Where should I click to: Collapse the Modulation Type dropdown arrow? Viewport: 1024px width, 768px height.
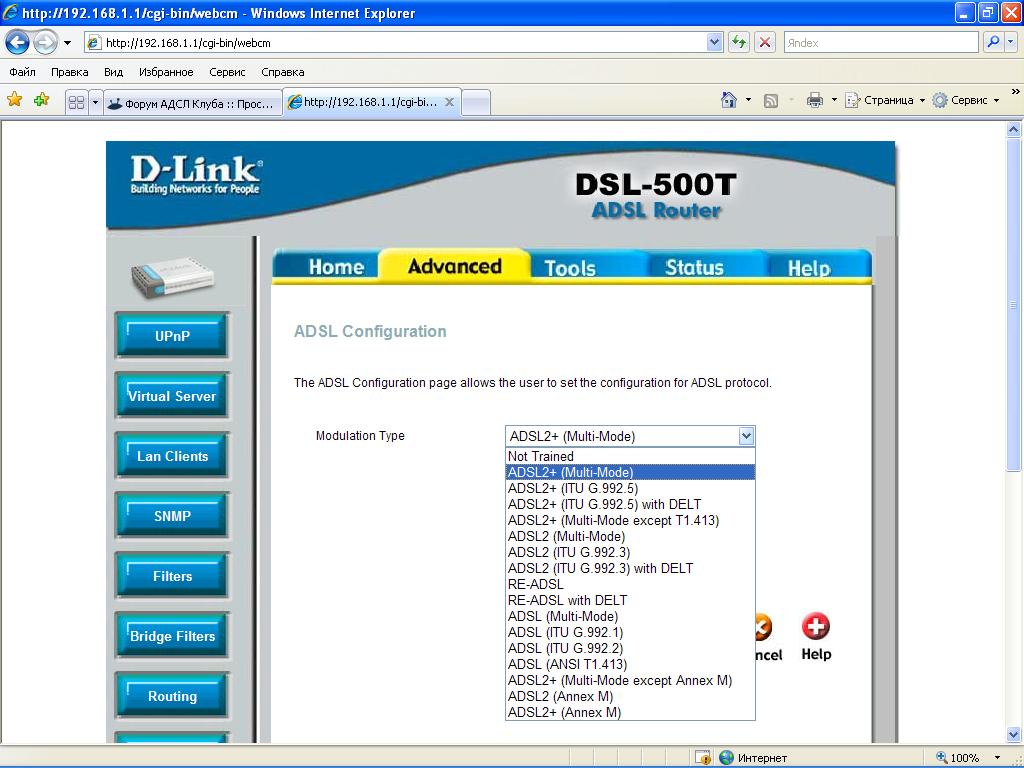pyautogui.click(x=745, y=436)
